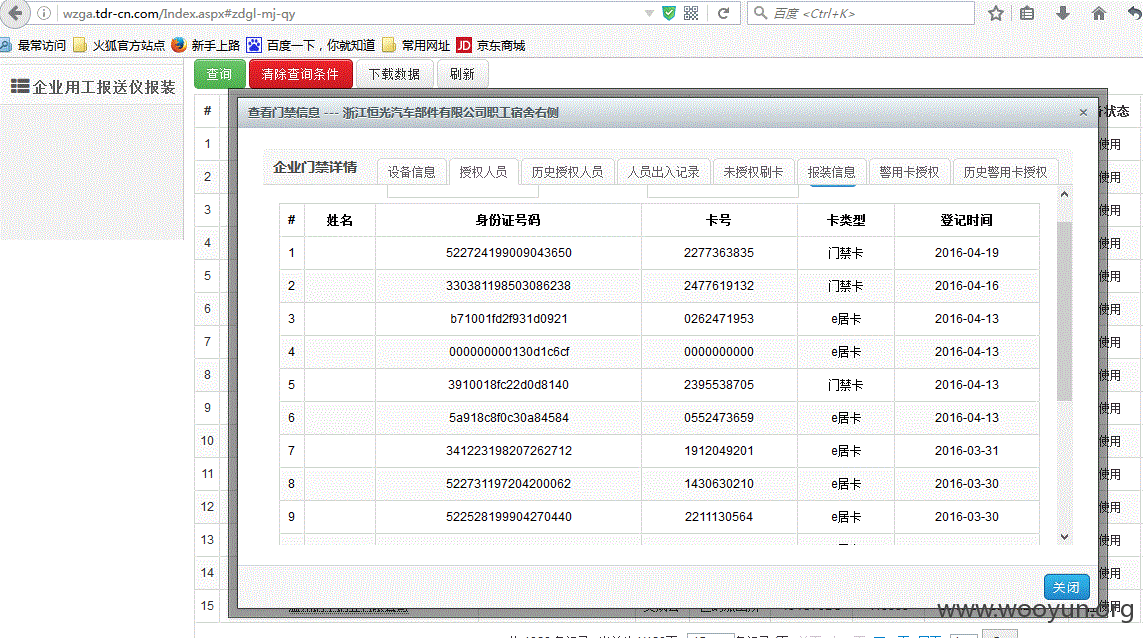Select ID number 522724199009043650
This screenshot has width=1143, height=638.
tap(509, 253)
